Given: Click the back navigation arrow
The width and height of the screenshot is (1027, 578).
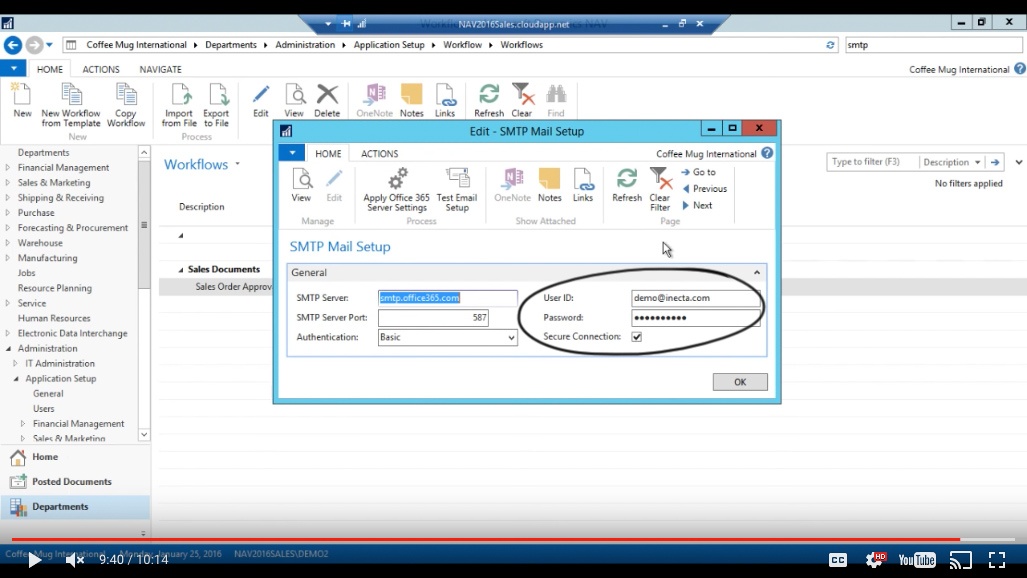Looking at the screenshot, I should pyautogui.click(x=12, y=45).
